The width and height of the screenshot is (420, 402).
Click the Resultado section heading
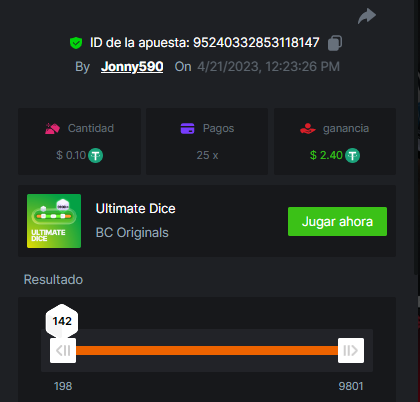coord(53,280)
